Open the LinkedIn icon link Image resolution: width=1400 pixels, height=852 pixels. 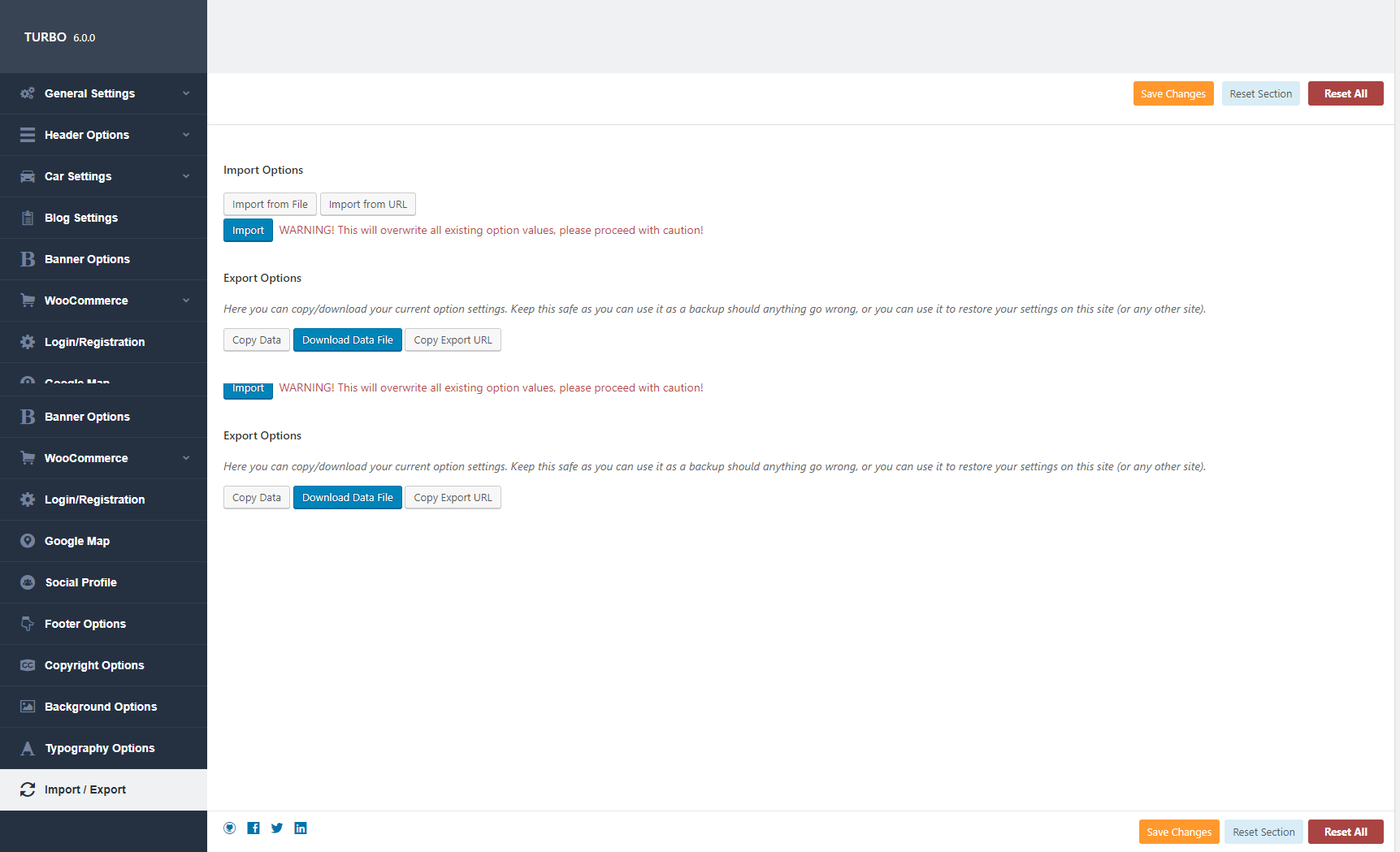pos(301,828)
